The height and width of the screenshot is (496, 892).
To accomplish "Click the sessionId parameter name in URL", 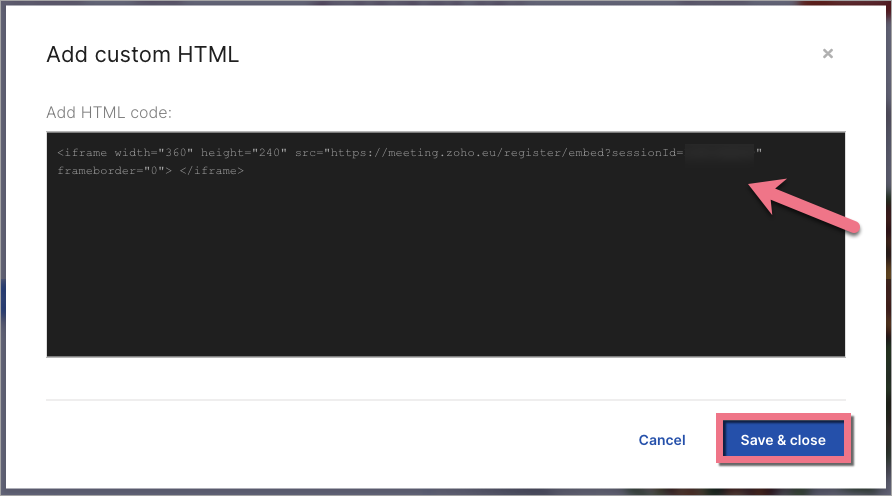I will pyautogui.click(x=645, y=152).
